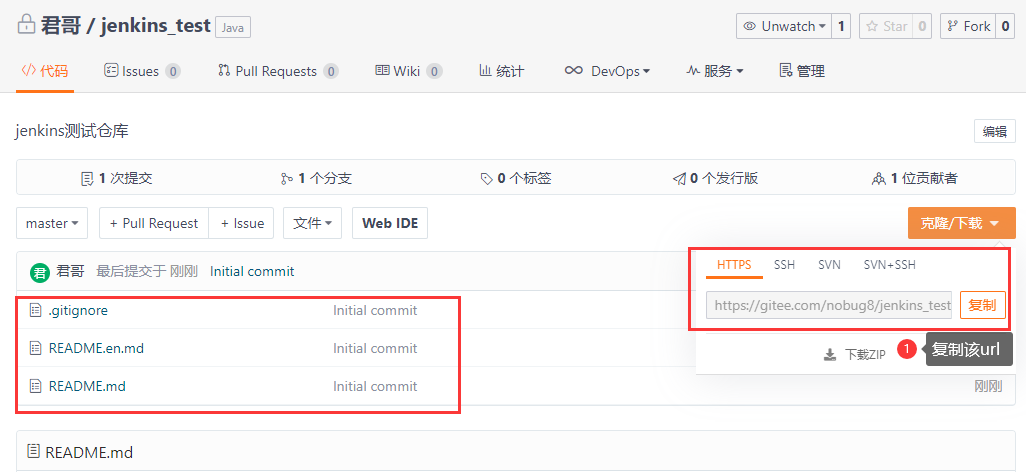
Task: Click the download ZIP icon
Action: [829, 354]
